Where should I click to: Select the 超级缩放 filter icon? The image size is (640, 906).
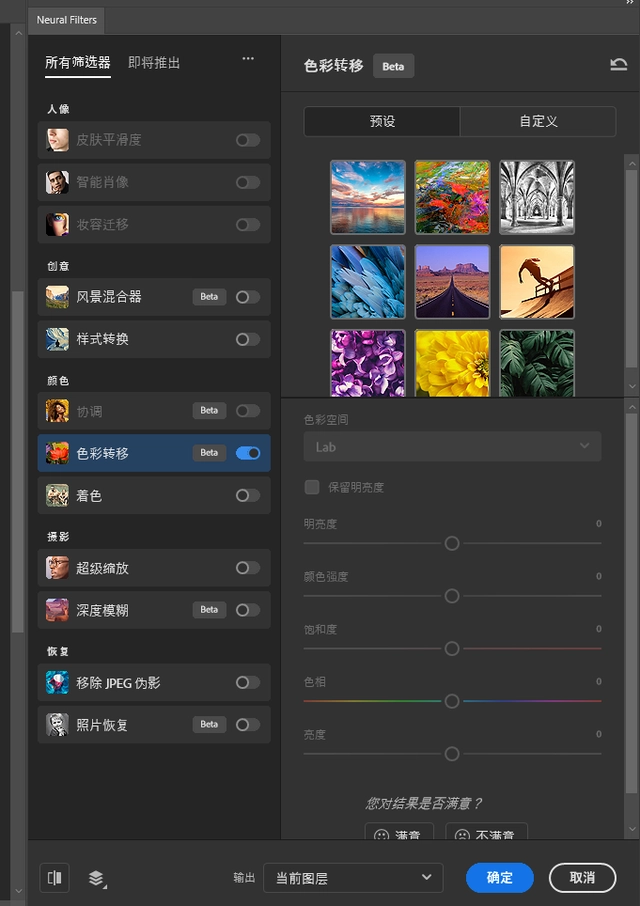pos(57,568)
